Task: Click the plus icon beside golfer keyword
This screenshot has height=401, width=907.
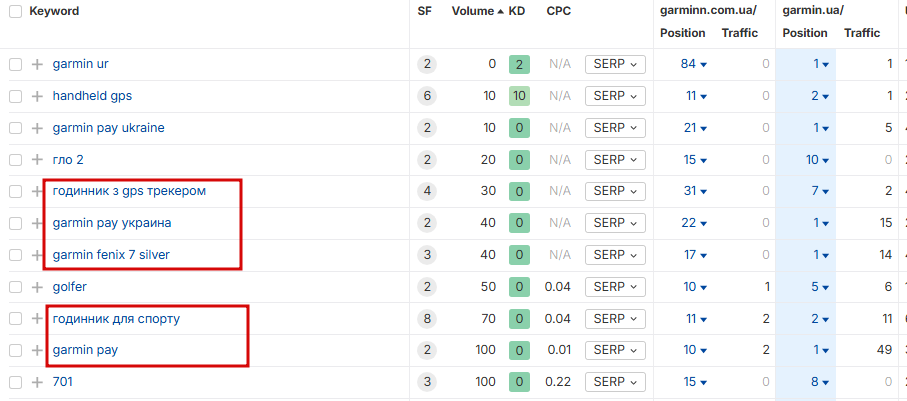Action: [x=37, y=287]
